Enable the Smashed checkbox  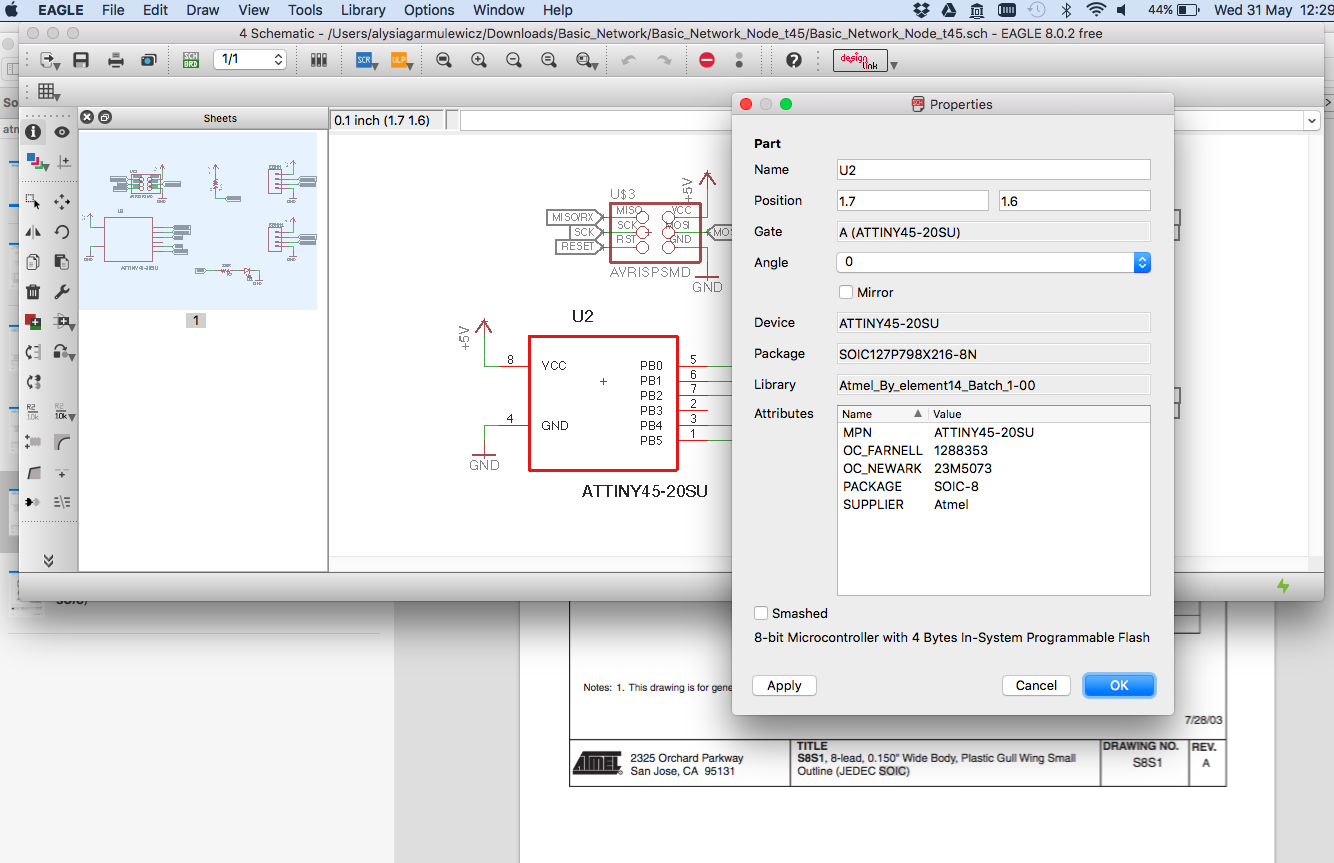click(761, 613)
